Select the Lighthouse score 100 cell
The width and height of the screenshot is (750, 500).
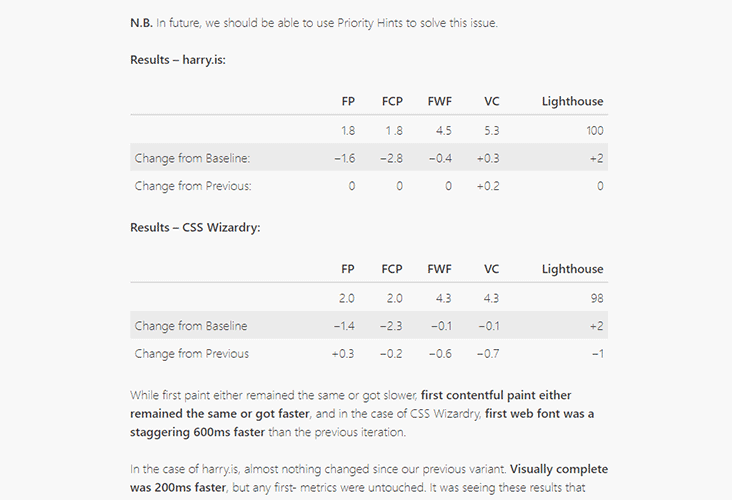[595, 131]
